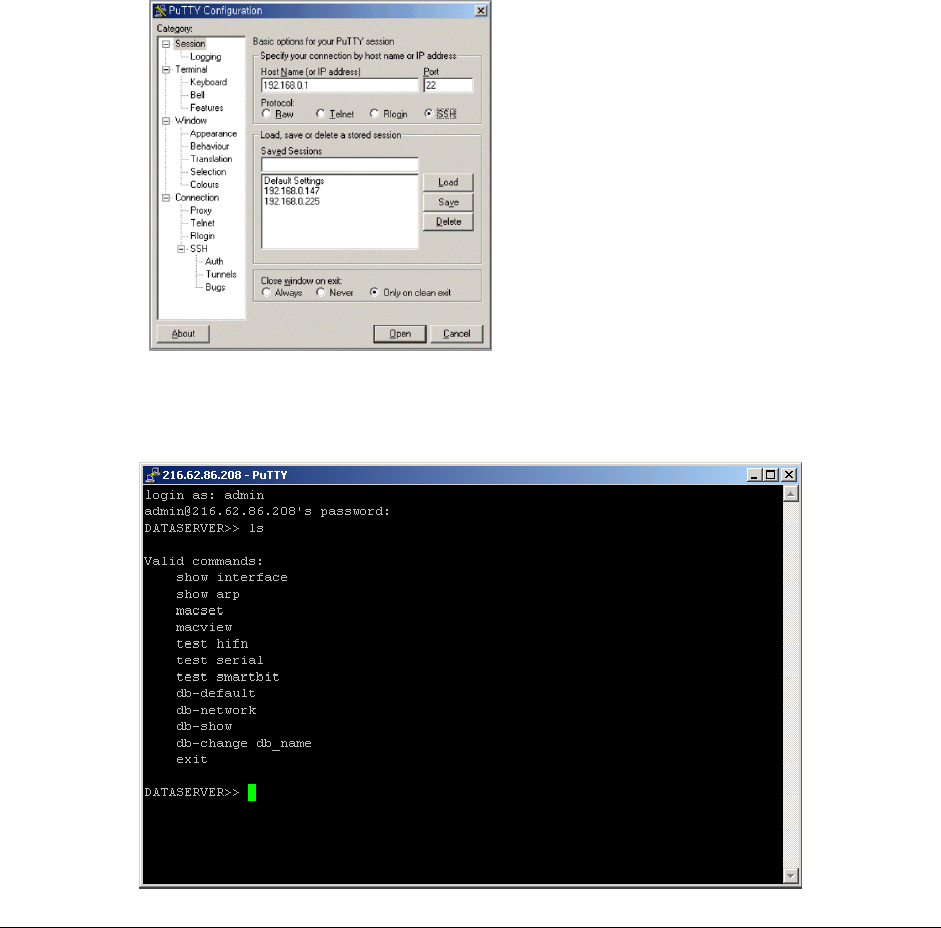This screenshot has height=928, width=941.
Task: Click the Host Name input field
Action: (x=340, y=85)
